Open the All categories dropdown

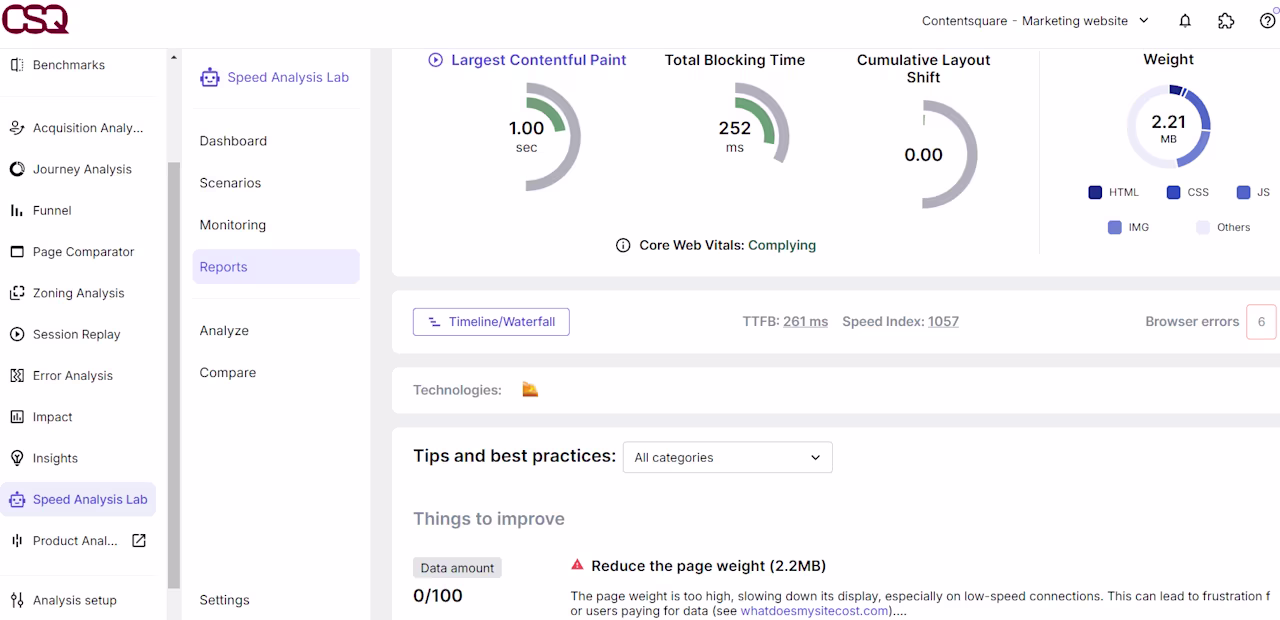pos(728,457)
